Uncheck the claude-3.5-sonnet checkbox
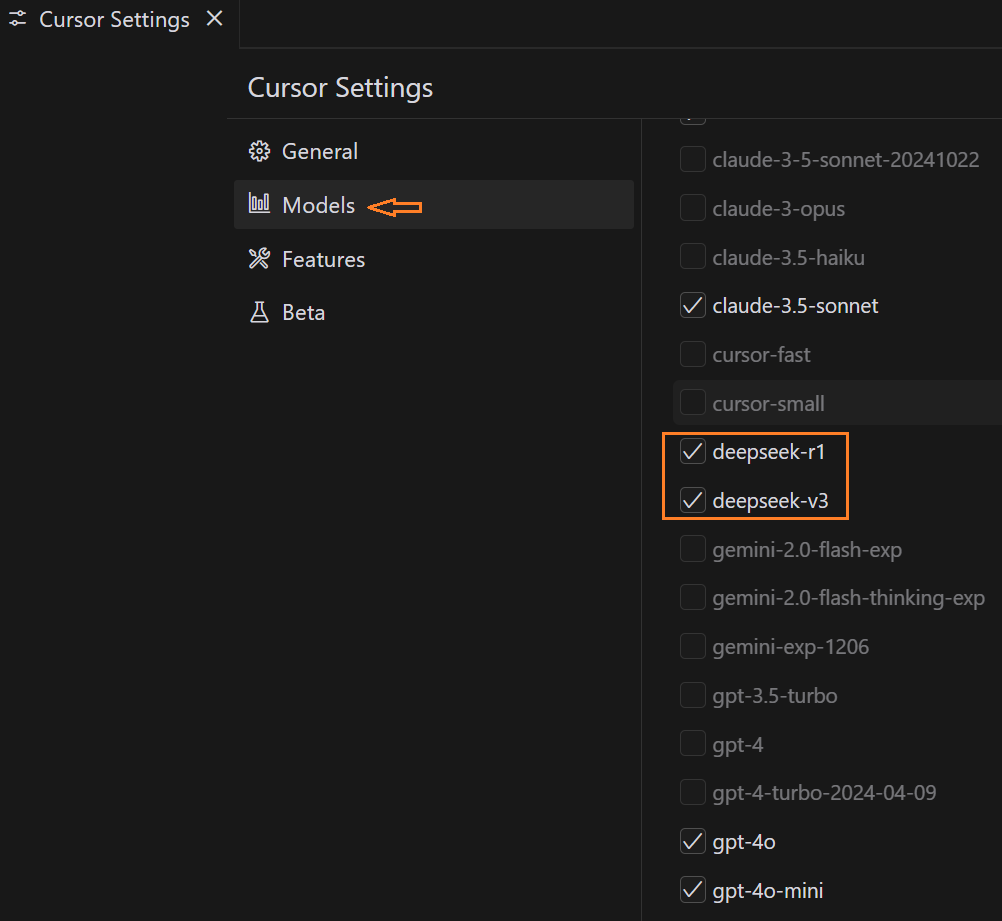The image size is (1002, 921). pos(693,306)
